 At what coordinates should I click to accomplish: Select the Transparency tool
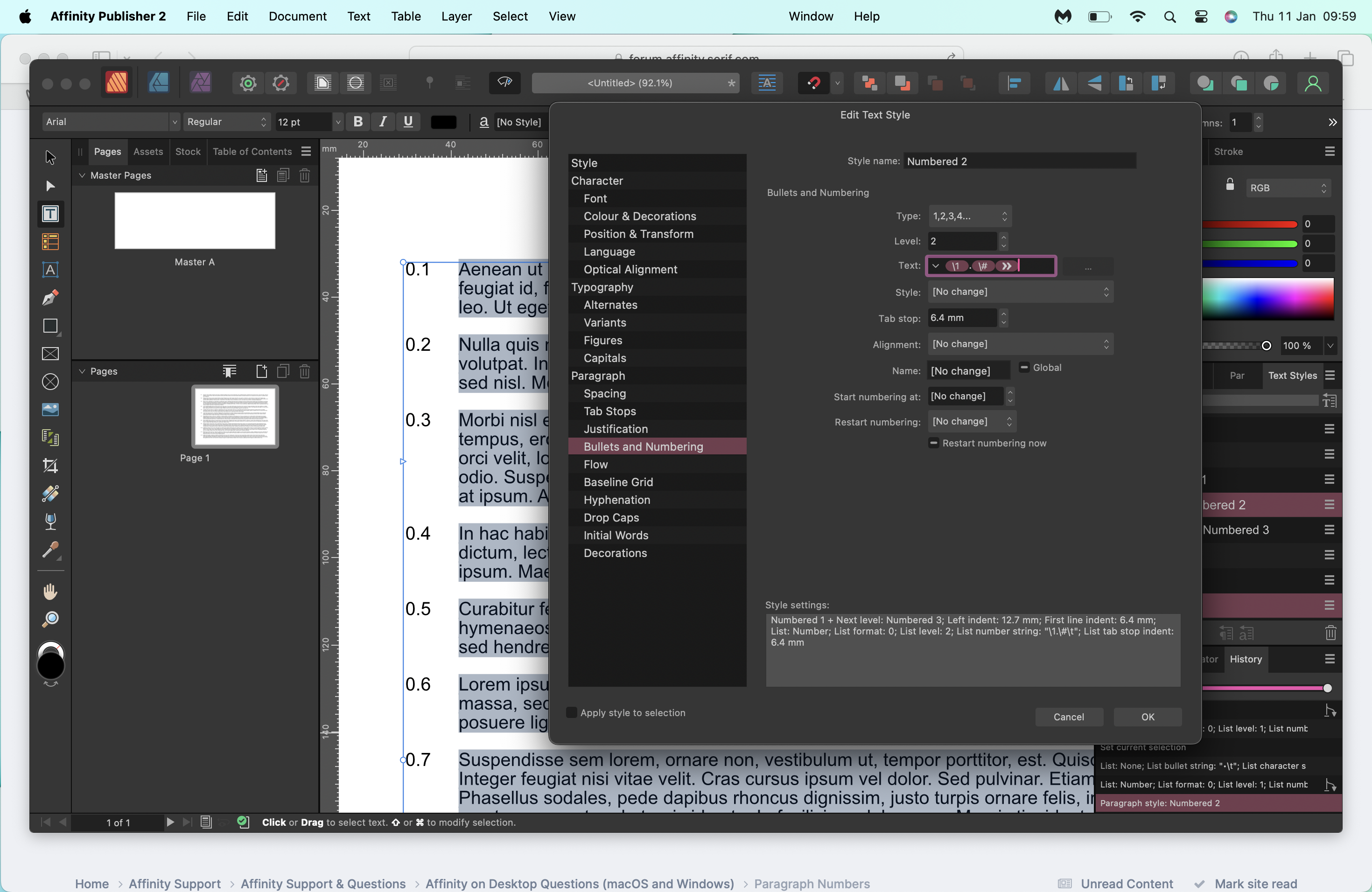point(51,522)
